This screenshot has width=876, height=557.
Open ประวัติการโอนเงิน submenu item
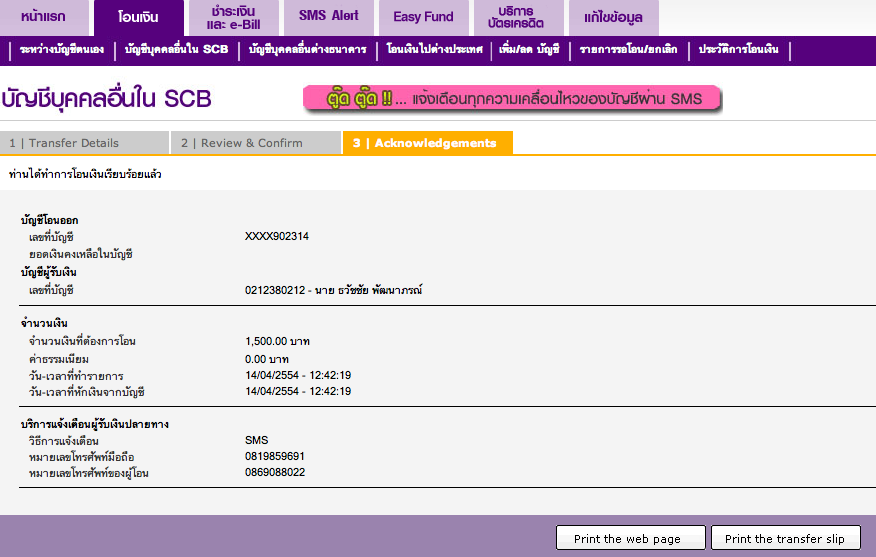[739, 50]
